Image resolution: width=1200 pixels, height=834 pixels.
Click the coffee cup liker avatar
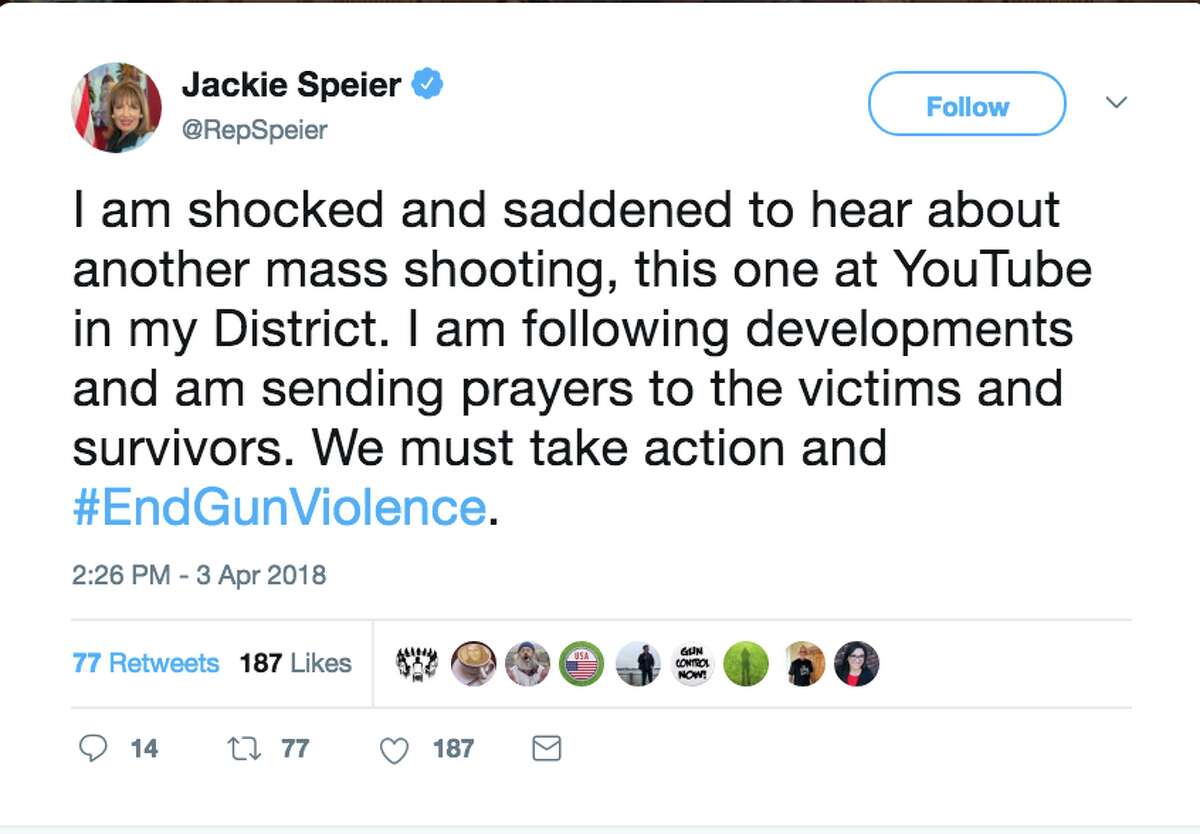pos(473,663)
